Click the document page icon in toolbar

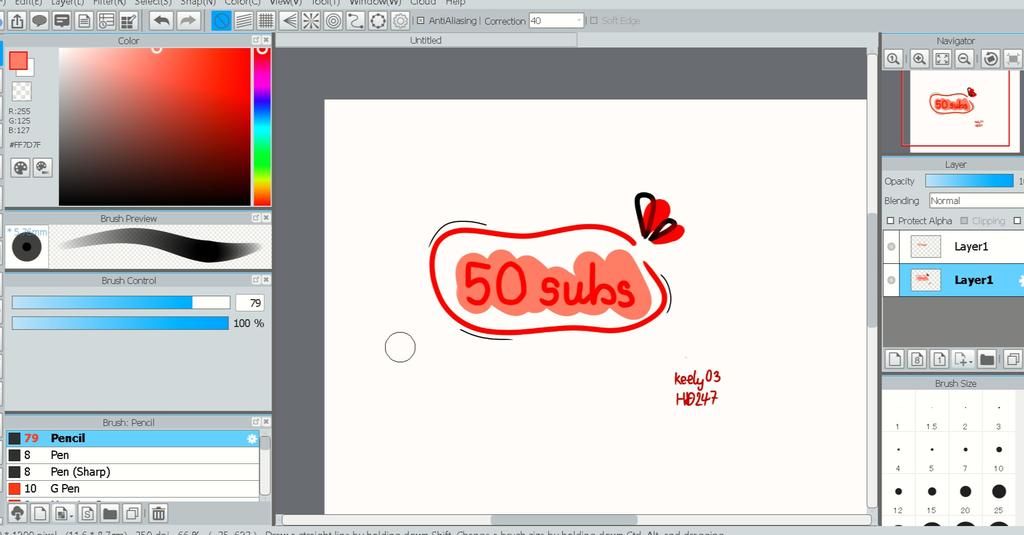84,21
